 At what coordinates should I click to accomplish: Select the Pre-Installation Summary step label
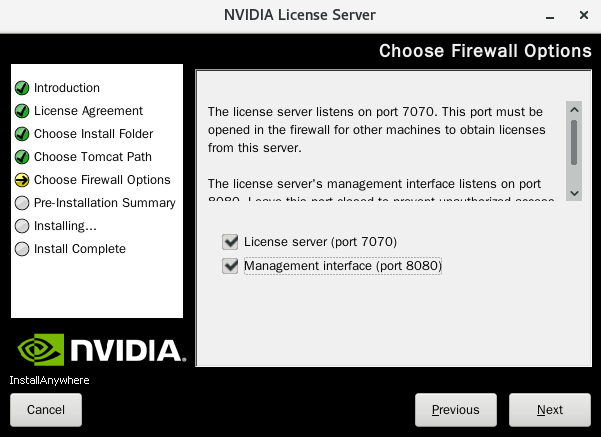click(105, 203)
